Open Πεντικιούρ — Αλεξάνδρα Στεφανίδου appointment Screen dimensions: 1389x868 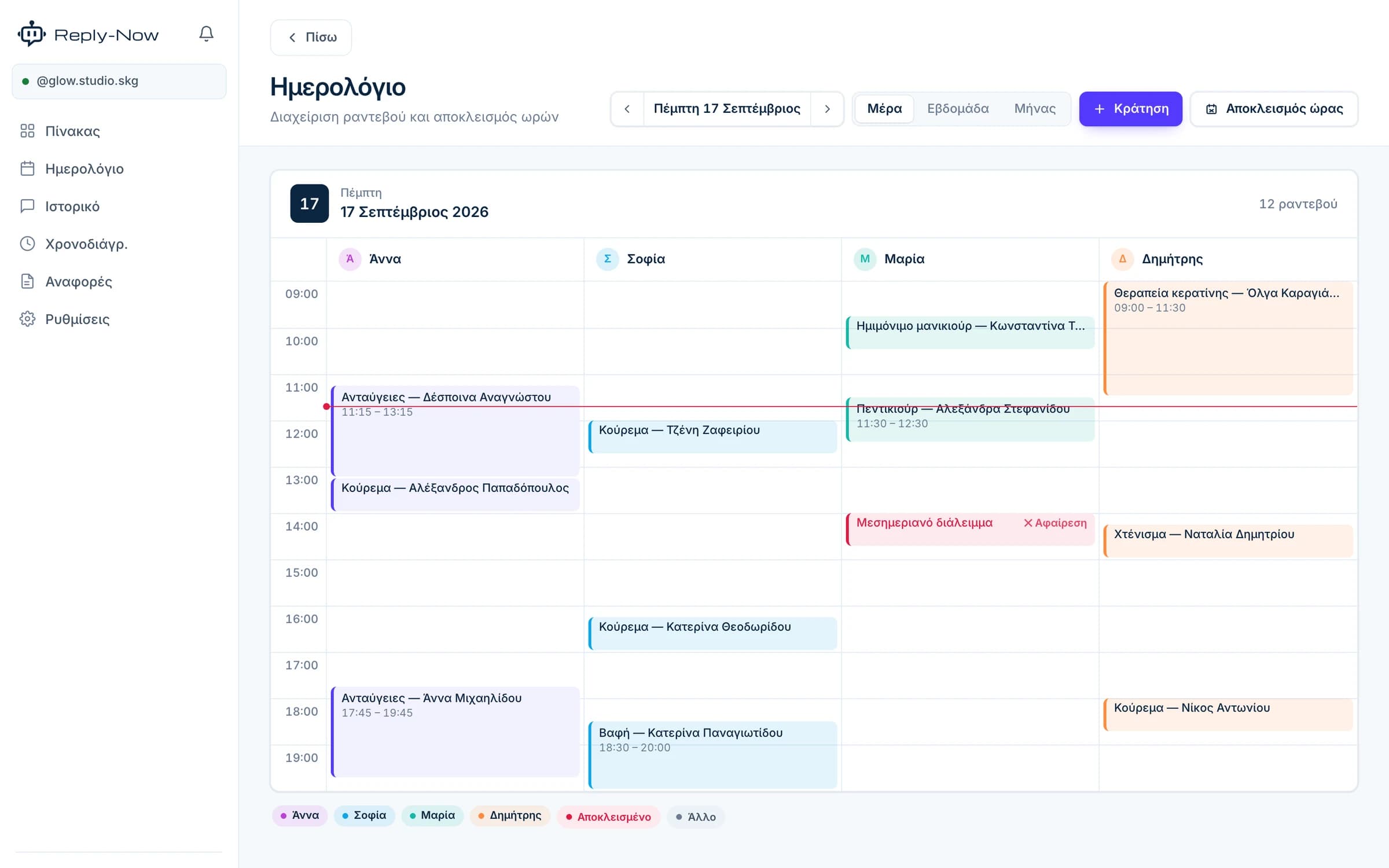tap(971, 420)
